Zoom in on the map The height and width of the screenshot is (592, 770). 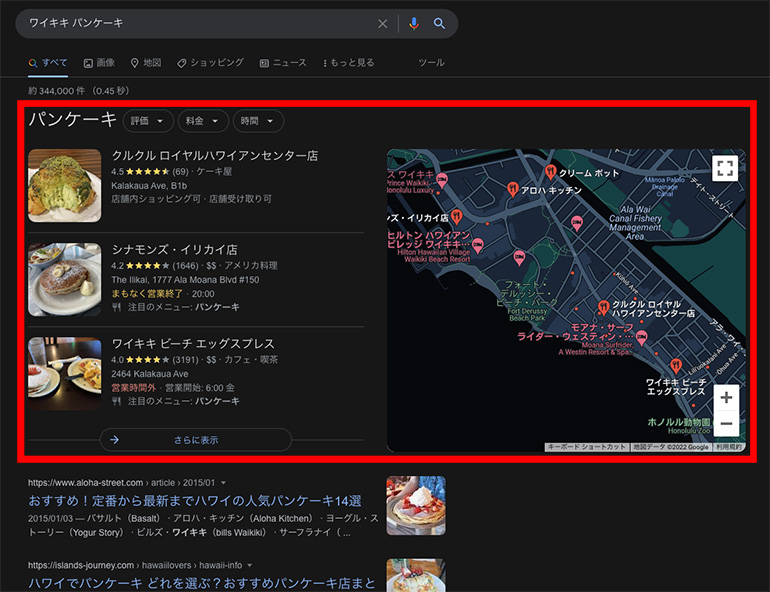[x=726, y=398]
